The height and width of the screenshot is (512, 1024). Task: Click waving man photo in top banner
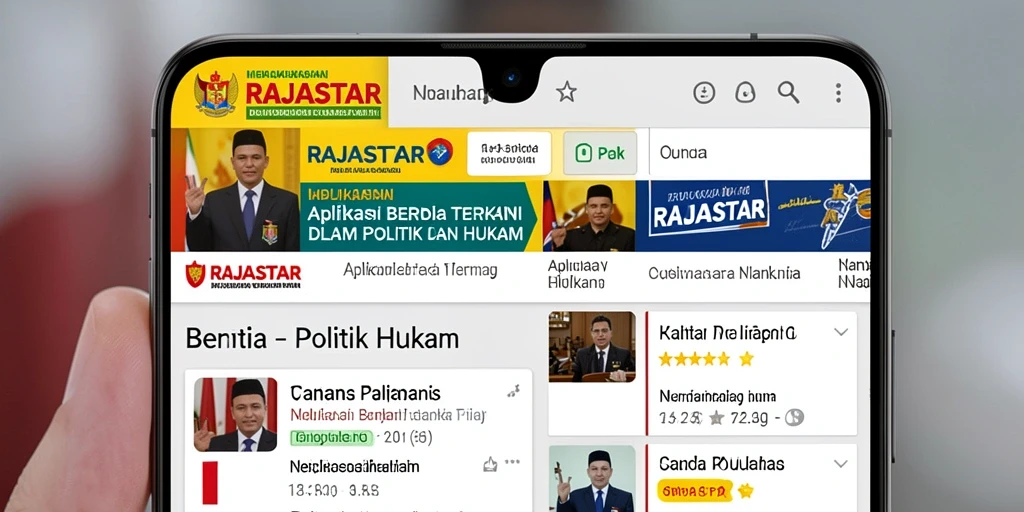coord(235,190)
